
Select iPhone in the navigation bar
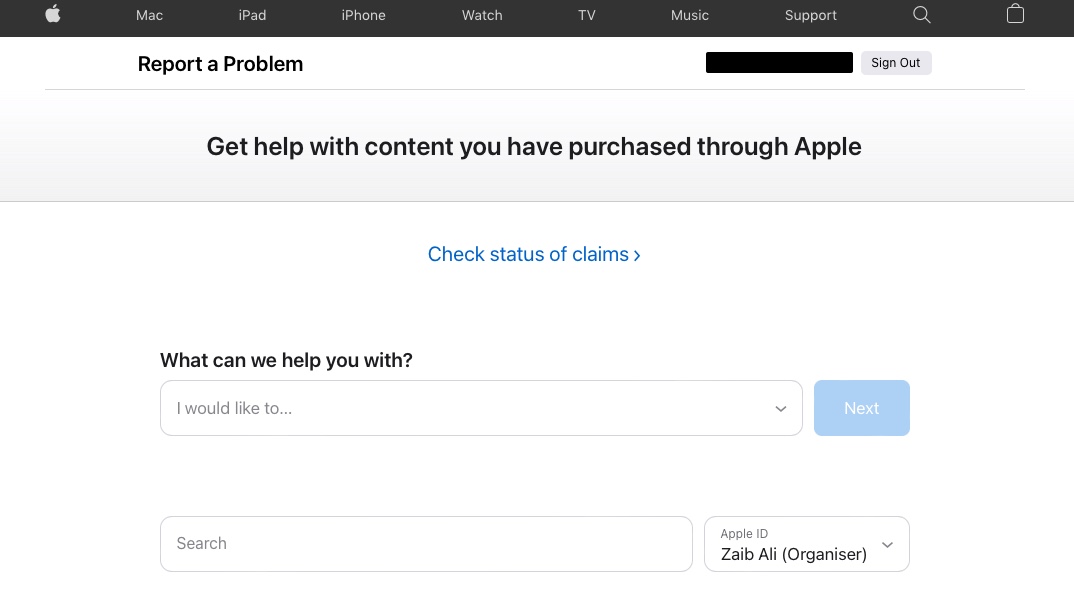[x=363, y=15]
